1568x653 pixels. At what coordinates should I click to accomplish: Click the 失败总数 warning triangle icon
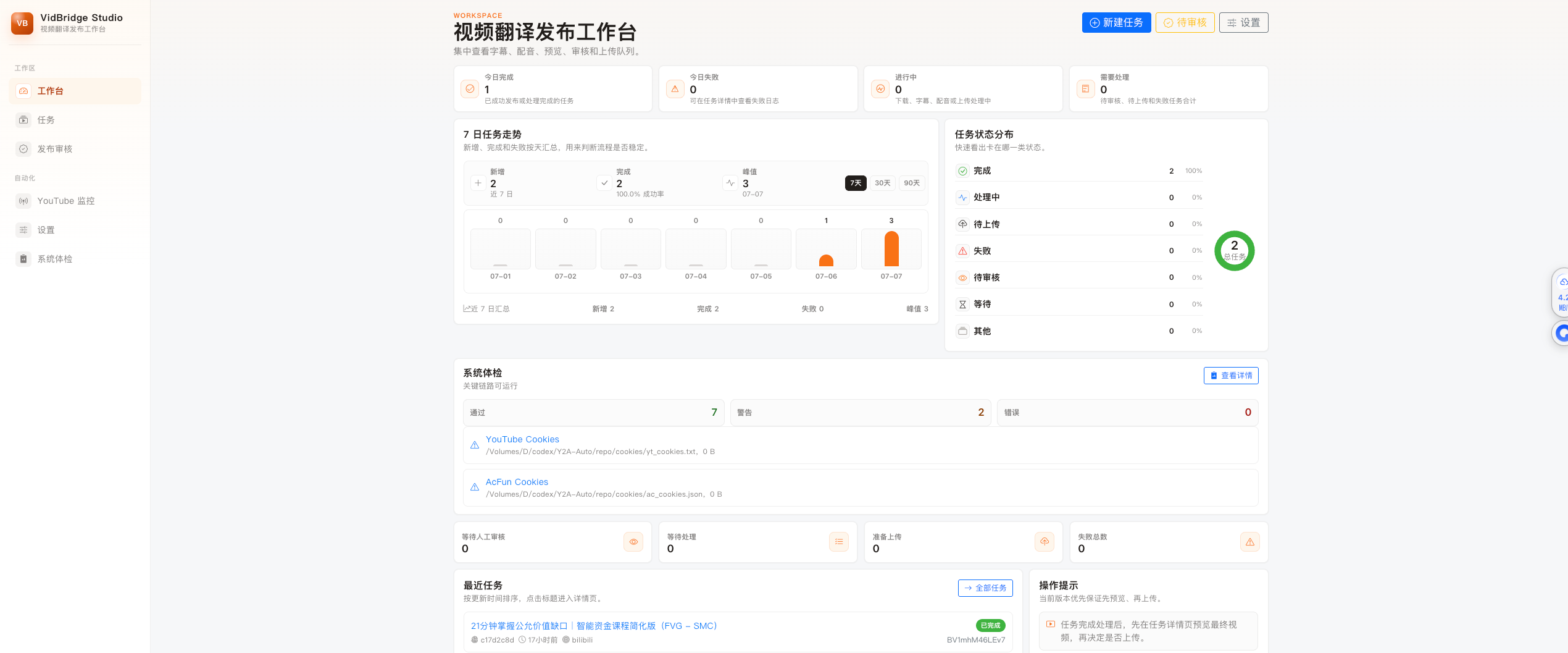point(1250,542)
